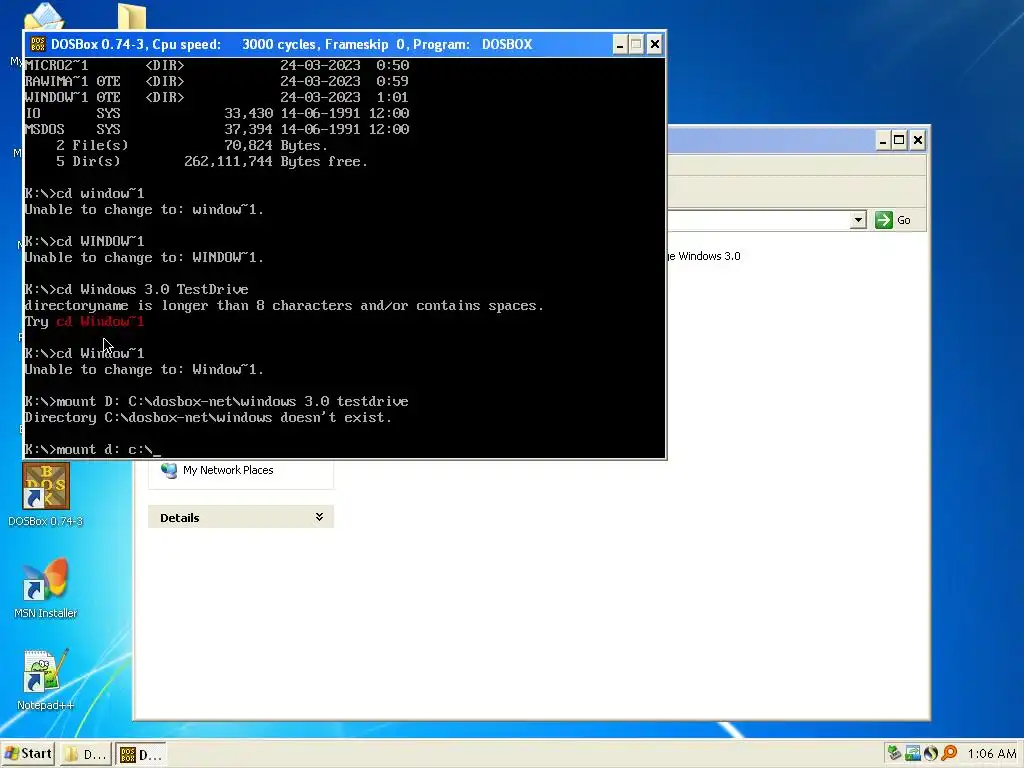Minimize the DOSBox window
The width and height of the screenshot is (1024, 768).
point(620,44)
